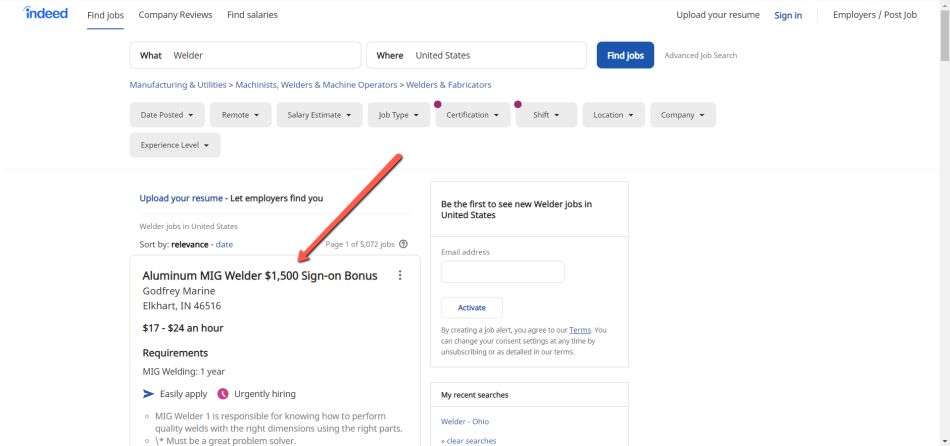Expand the Experience Level filter

175,145
